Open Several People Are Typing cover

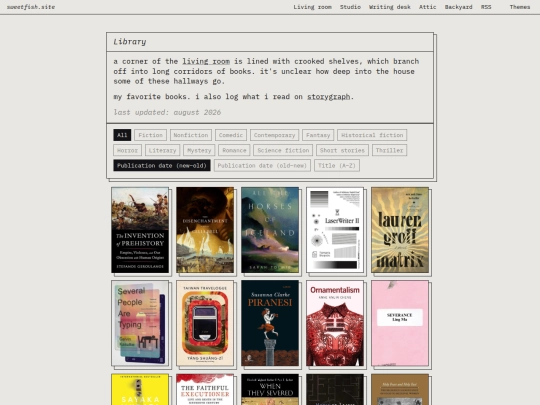pos(140,323)
